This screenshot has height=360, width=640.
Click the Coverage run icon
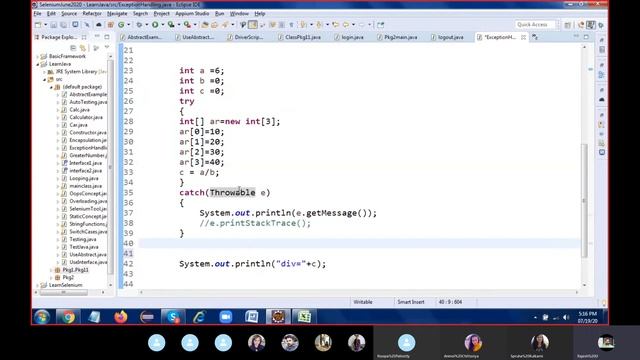[171, 25]
